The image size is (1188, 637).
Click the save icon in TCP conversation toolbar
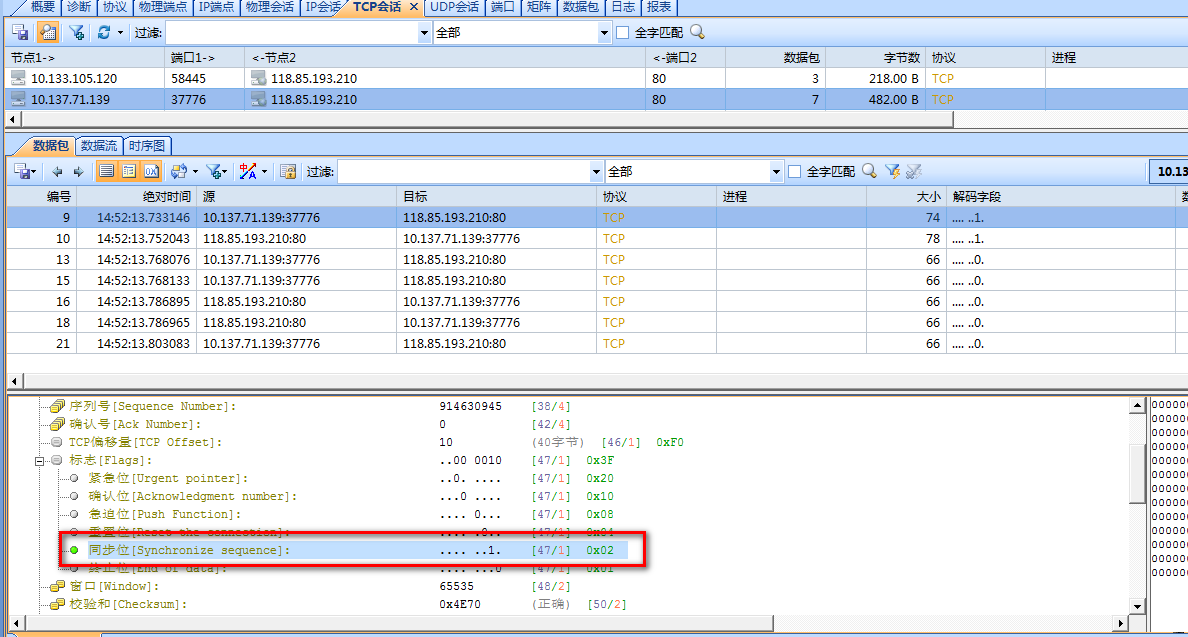(20, 33)
